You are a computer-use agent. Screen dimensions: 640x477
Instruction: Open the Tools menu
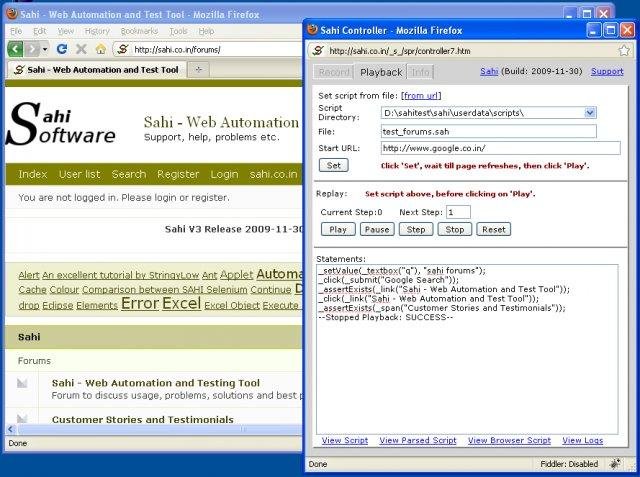tap(178, 31)
